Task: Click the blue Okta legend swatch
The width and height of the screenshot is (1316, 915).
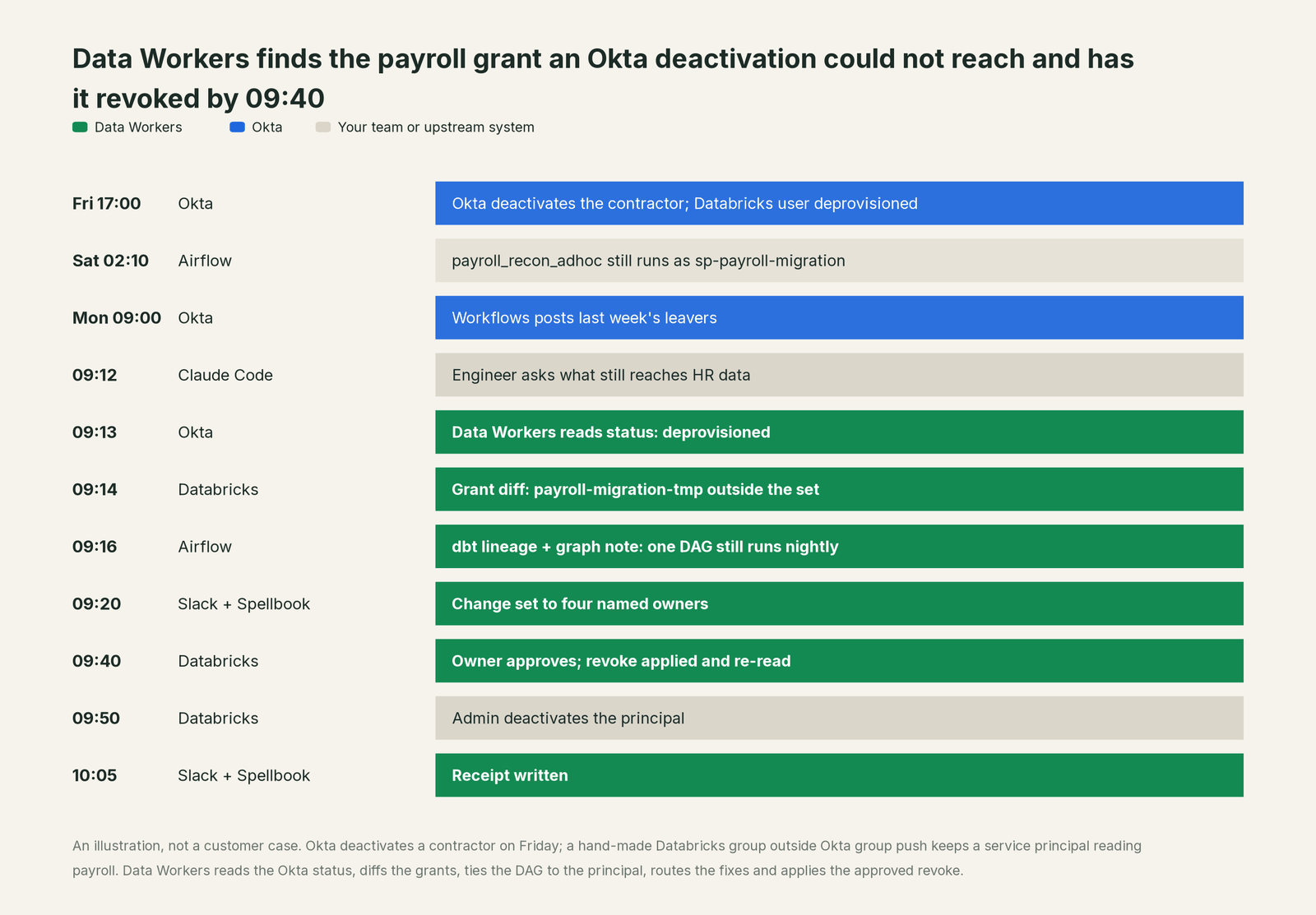Action: 237,127
